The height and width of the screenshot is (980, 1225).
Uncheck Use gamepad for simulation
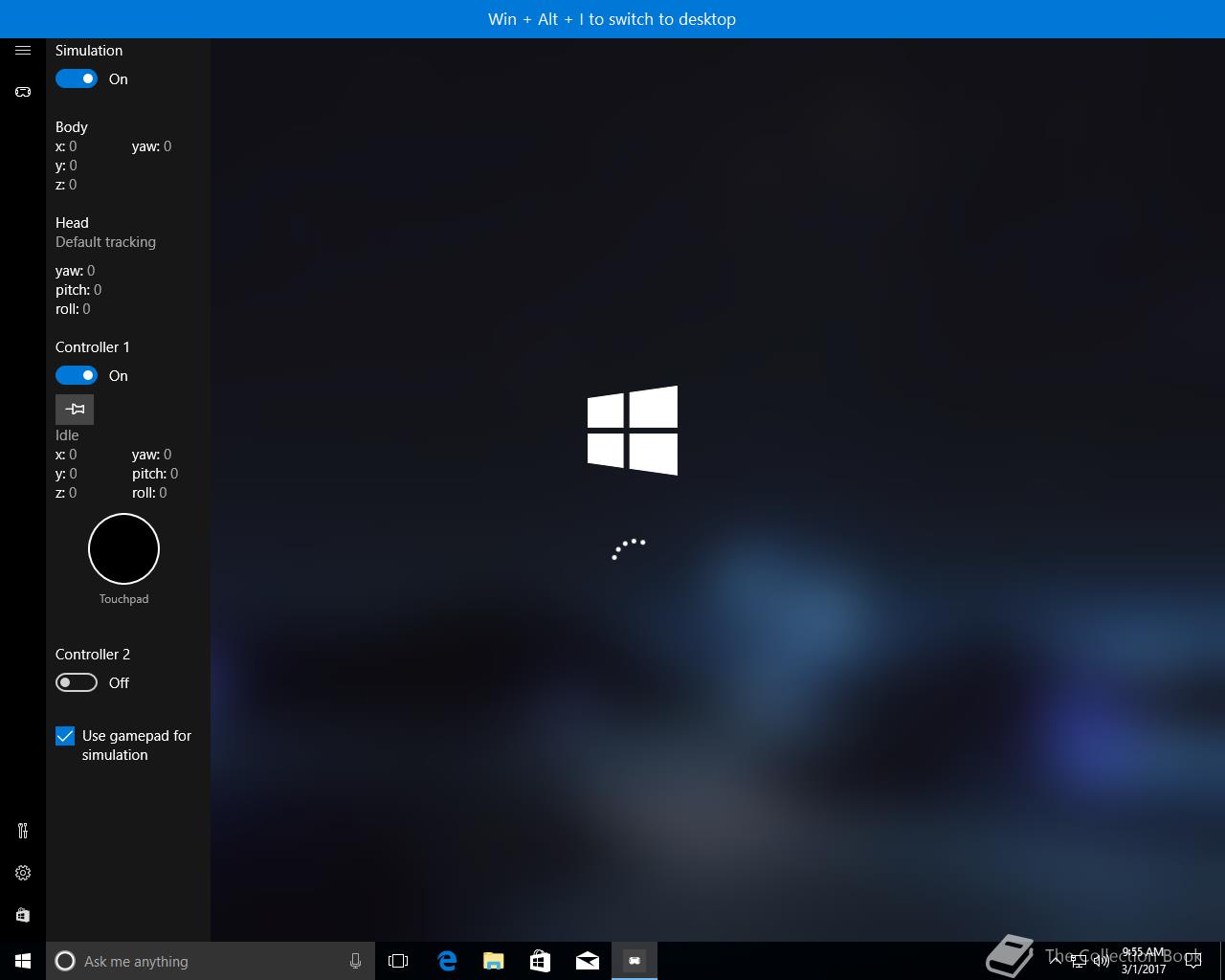click(x=65, y=736)
